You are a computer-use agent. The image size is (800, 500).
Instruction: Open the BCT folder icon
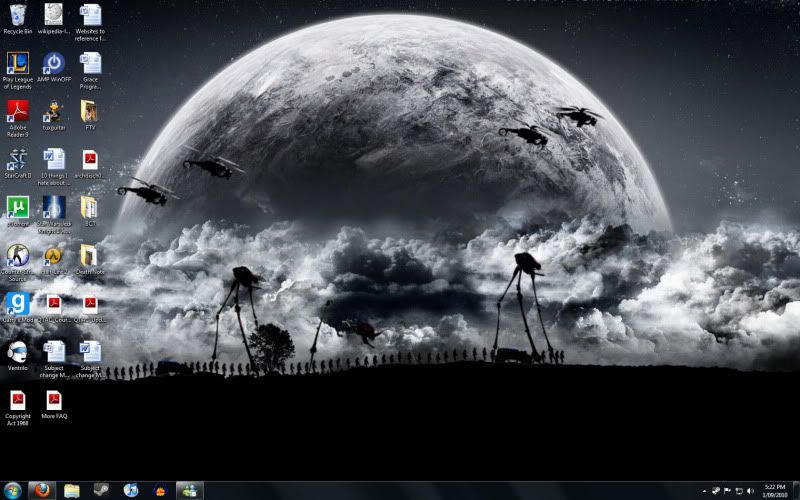click(x=90, y=212)
